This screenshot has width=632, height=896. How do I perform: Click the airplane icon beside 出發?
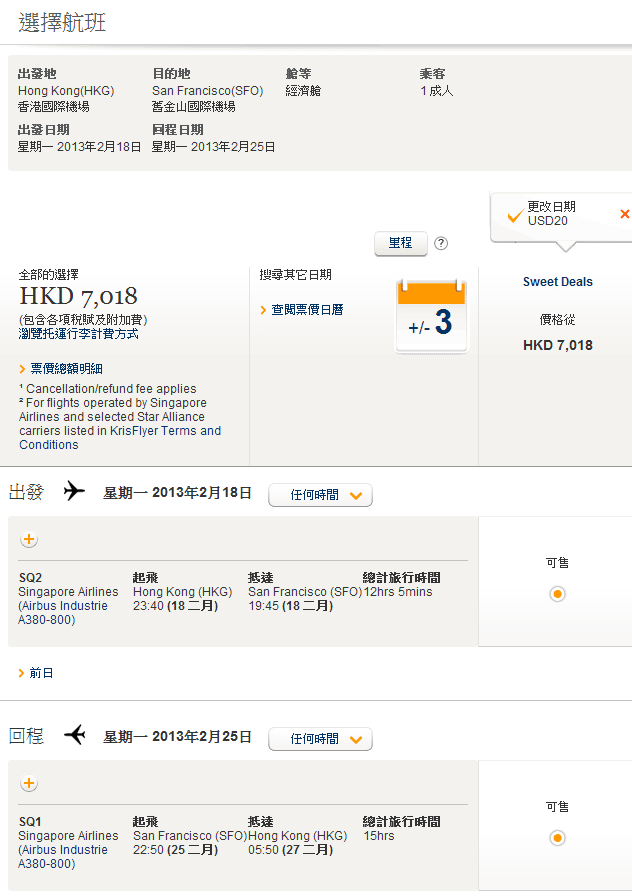tap(74, 492)
